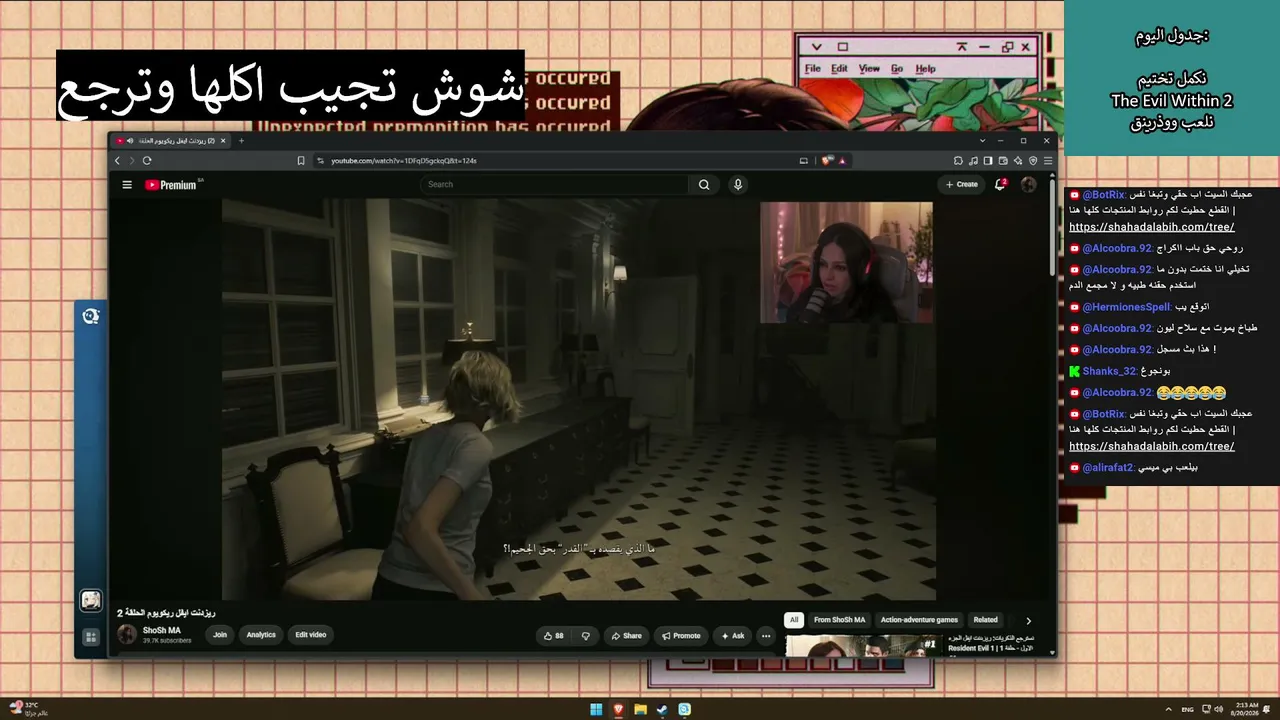Open the Windows Start menu
This screenshot has height=720, width=1280.
click(x=596, y=710)
